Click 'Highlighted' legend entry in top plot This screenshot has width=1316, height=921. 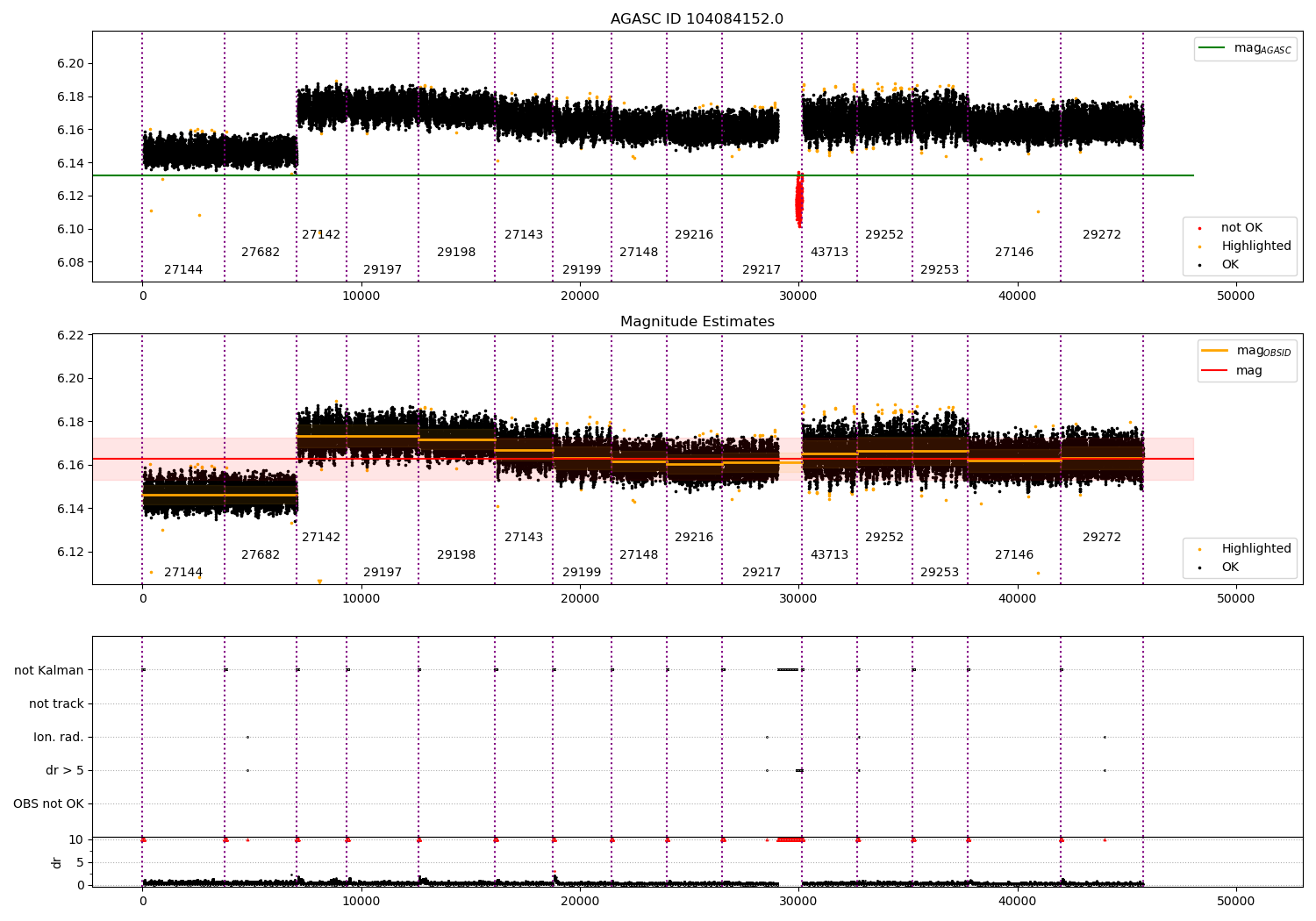(1244, 246)
